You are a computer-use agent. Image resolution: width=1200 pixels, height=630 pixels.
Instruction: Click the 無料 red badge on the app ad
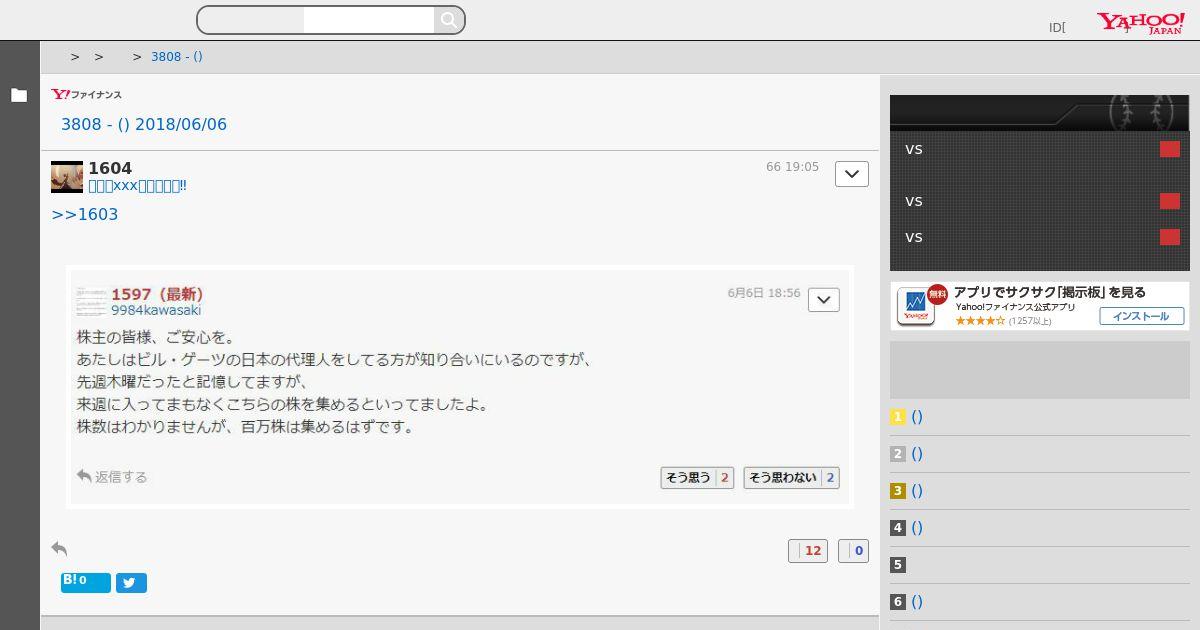937,294
